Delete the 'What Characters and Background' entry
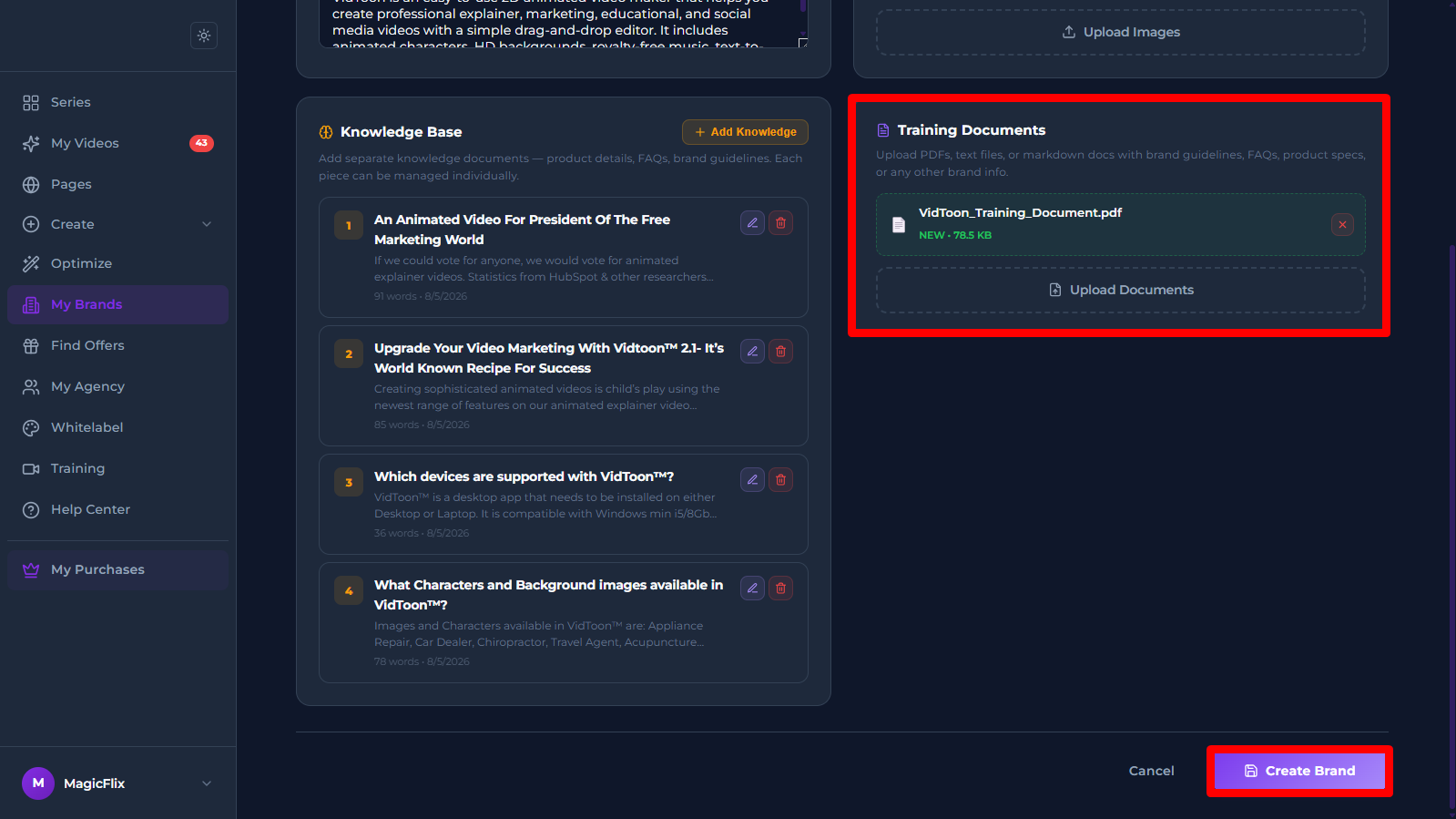1456x819 pixels. 780,589
